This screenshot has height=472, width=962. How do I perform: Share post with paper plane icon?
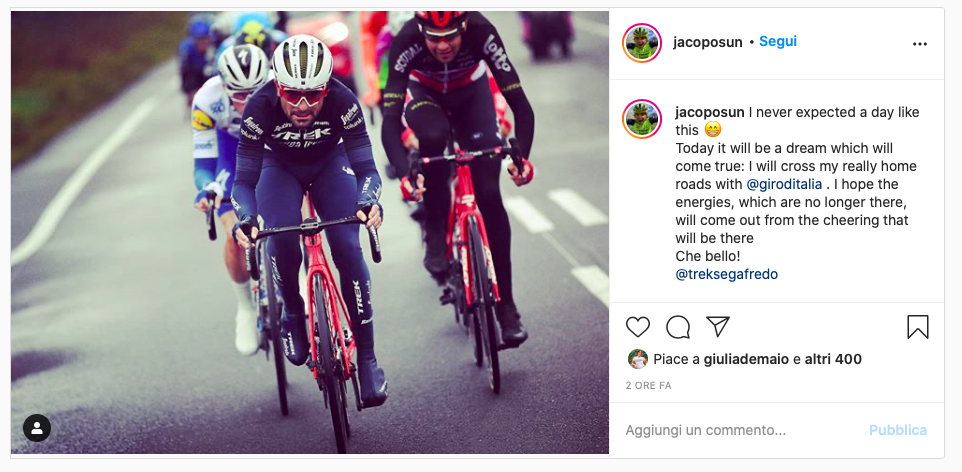(x=717, y=327)
